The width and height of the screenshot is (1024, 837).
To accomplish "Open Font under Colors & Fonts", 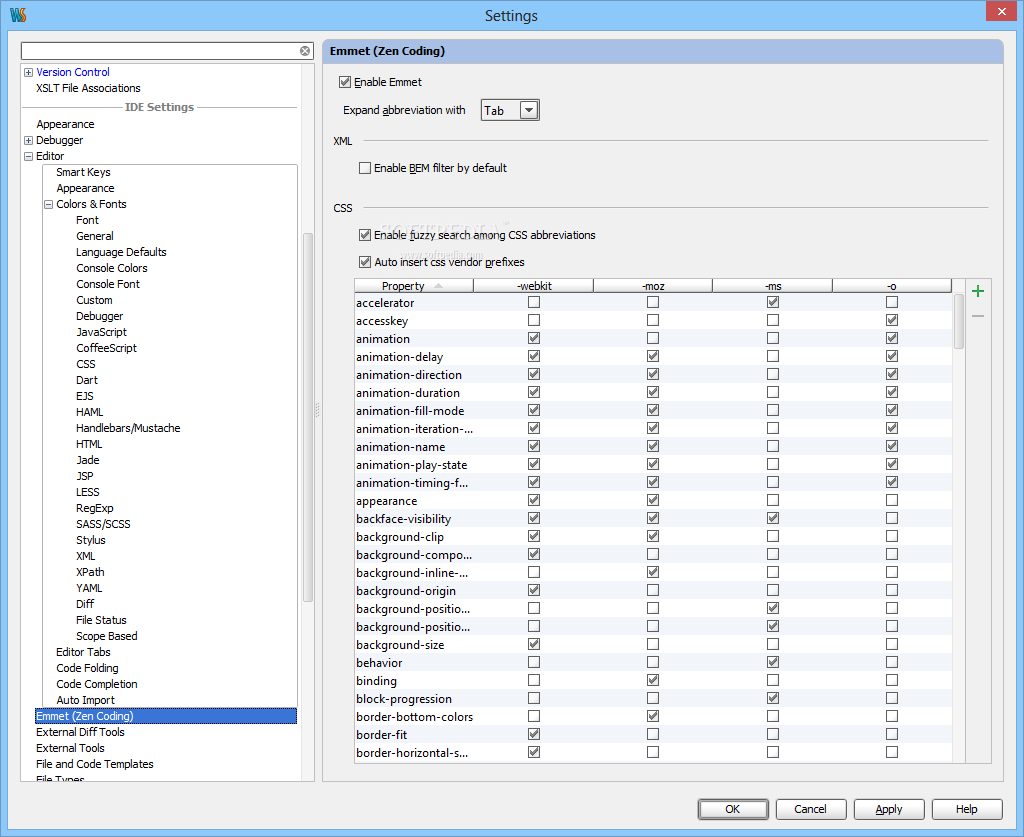I will click(88, 220).
